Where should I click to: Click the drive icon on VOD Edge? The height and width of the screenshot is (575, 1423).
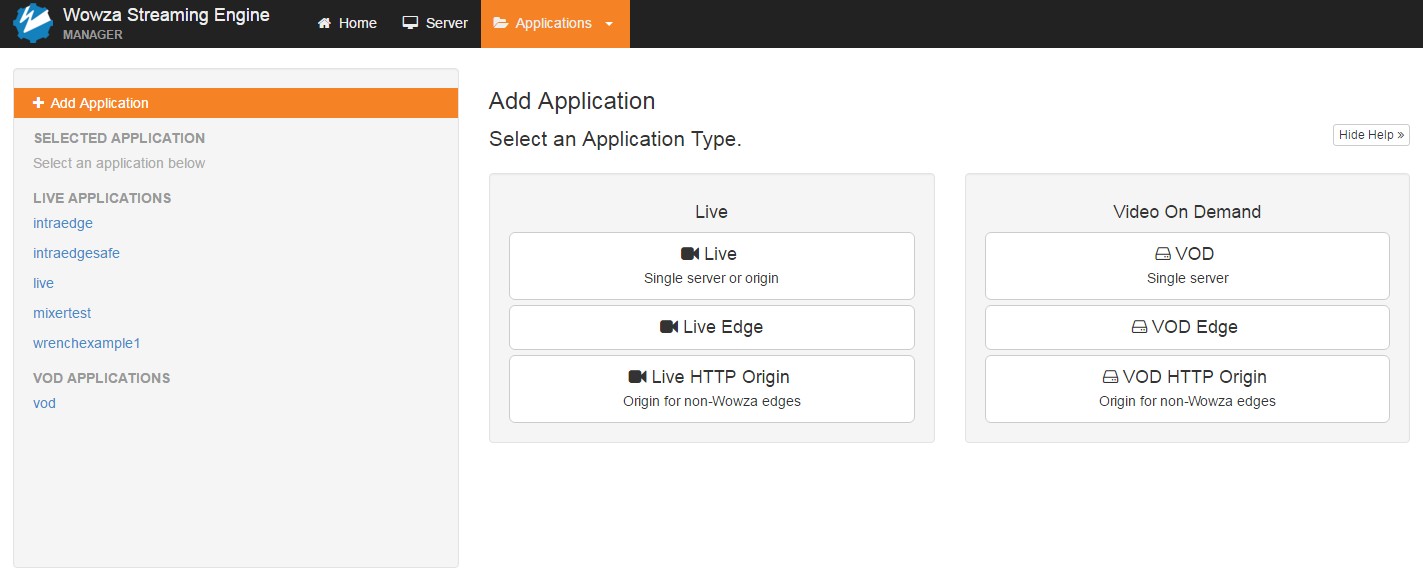tap(1139, 327)
